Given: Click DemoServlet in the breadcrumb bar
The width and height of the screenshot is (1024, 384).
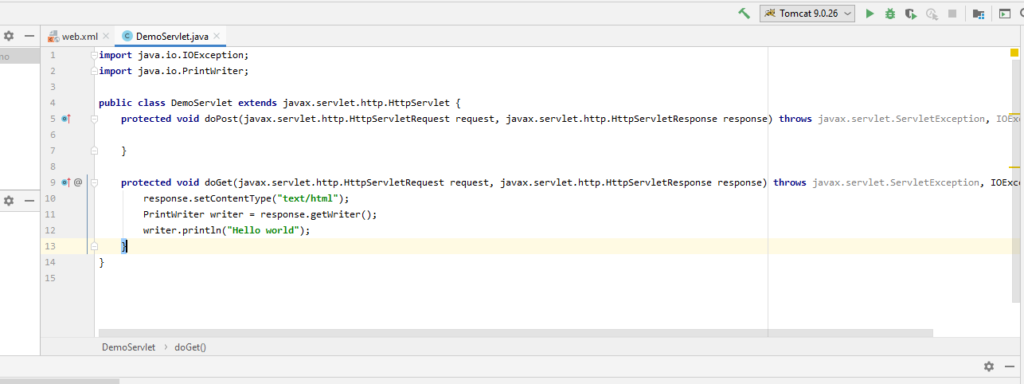Looking at the screenshot, I should pos(129,347).
